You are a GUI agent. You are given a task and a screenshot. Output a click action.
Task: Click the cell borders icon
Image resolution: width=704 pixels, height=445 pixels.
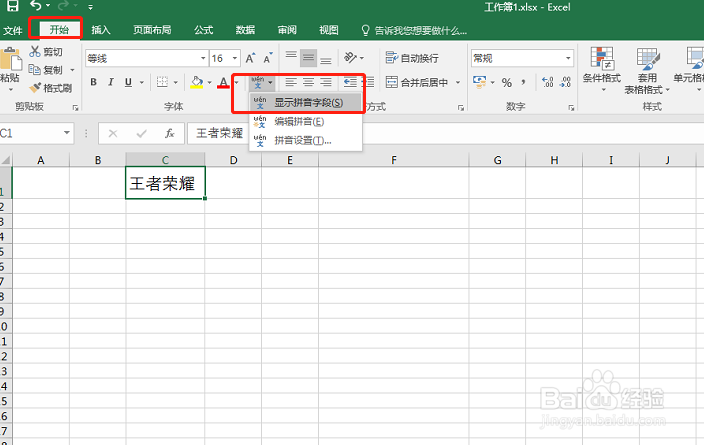click(162, 82)
